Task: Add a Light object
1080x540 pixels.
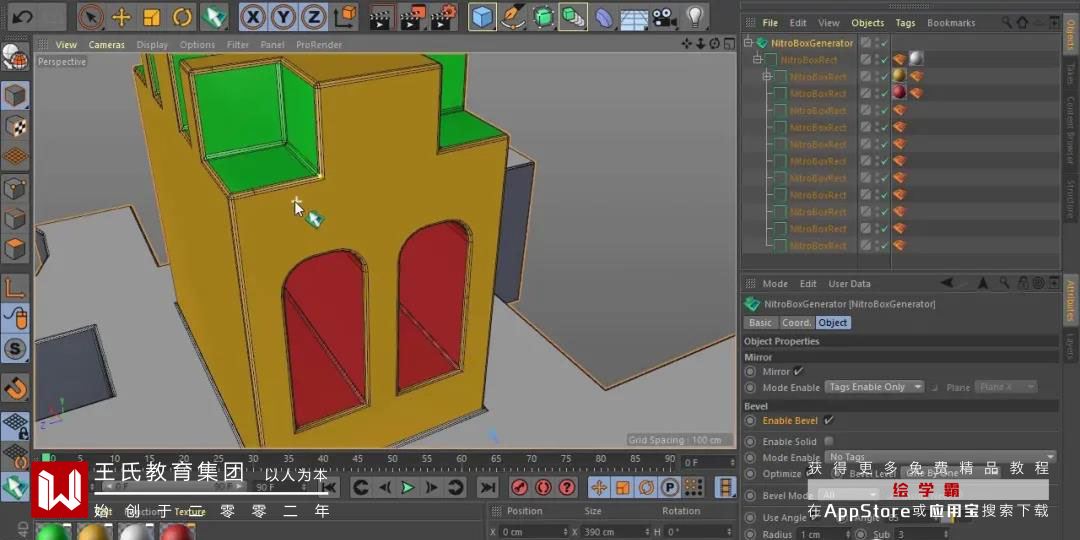Action: [x=696, y=17]
